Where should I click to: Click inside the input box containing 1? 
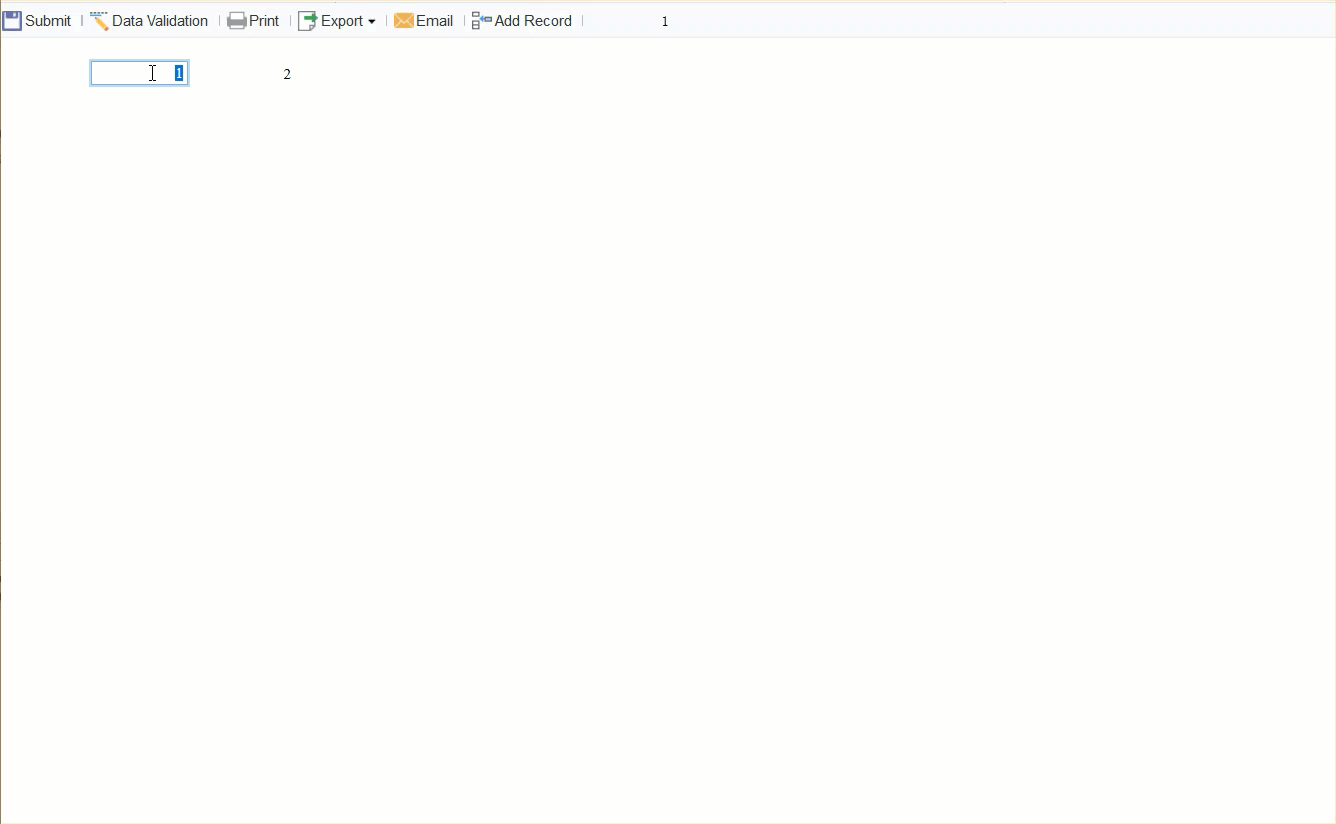pyautogui.click(x=135, y=72)
